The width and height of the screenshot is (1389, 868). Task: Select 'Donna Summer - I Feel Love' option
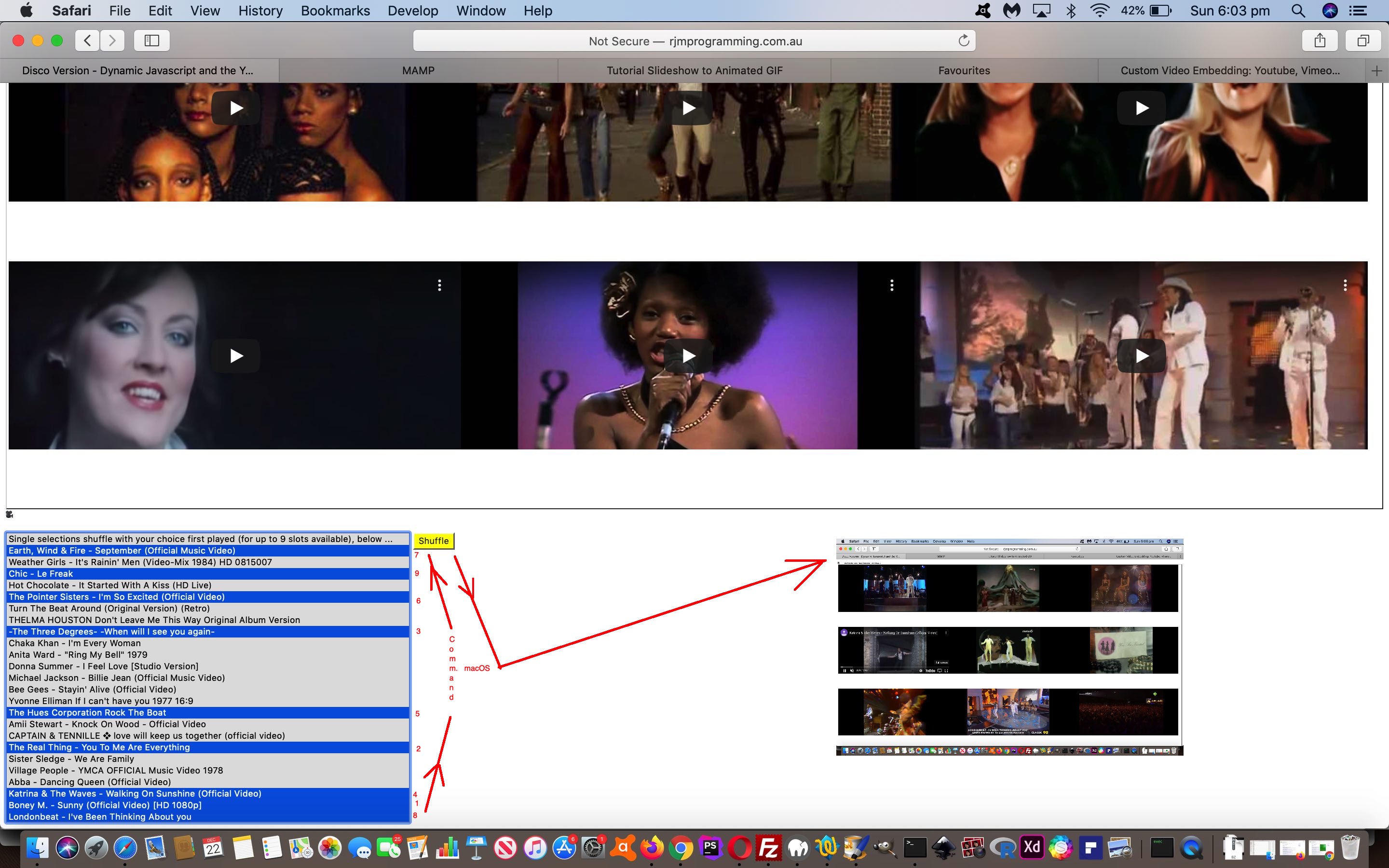[208, 666]
